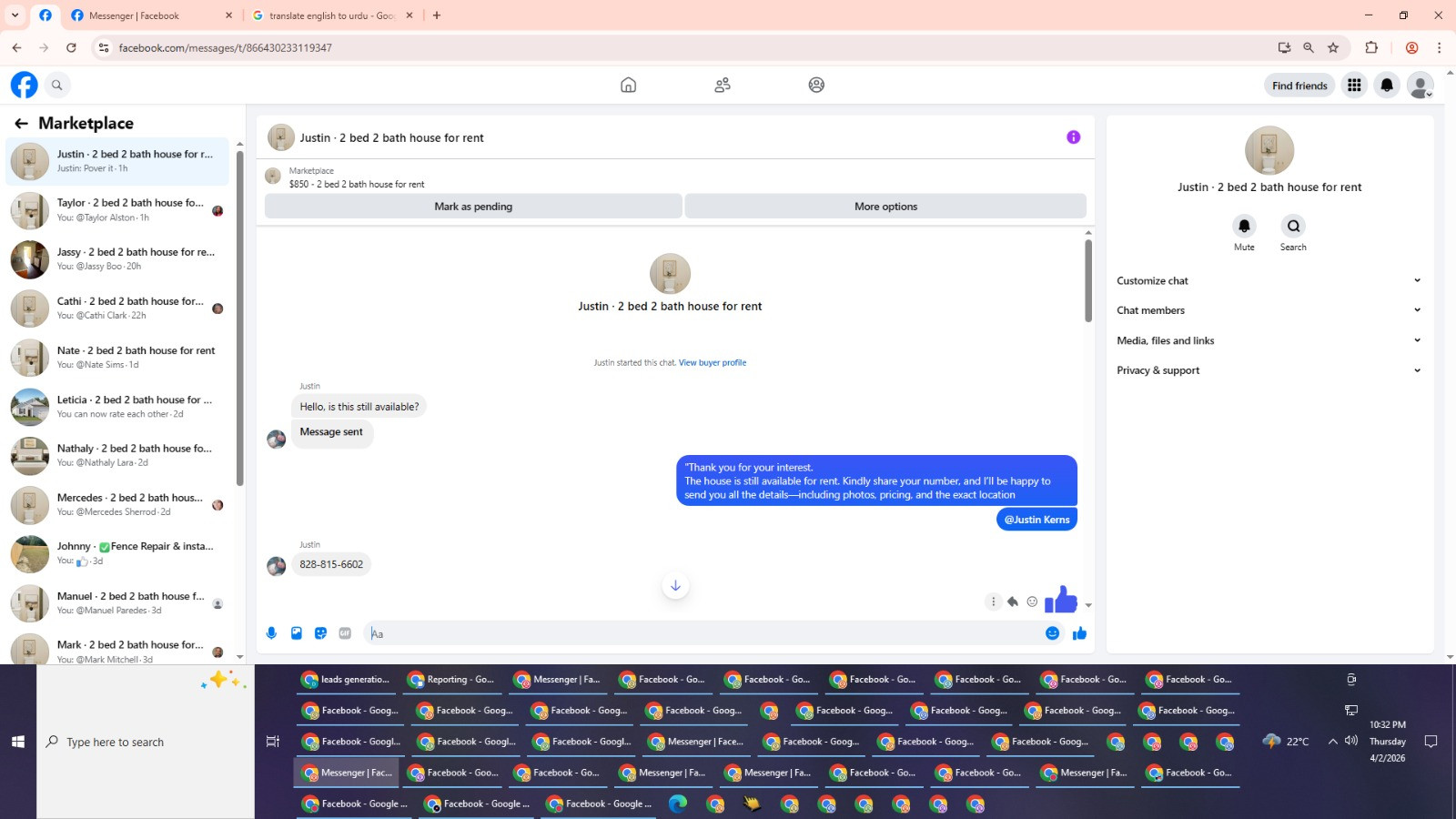The height and width of the screenshot is (819, 1456).
Task: Open Johnny's Fence Repair conversation
Action: [117, 554]
